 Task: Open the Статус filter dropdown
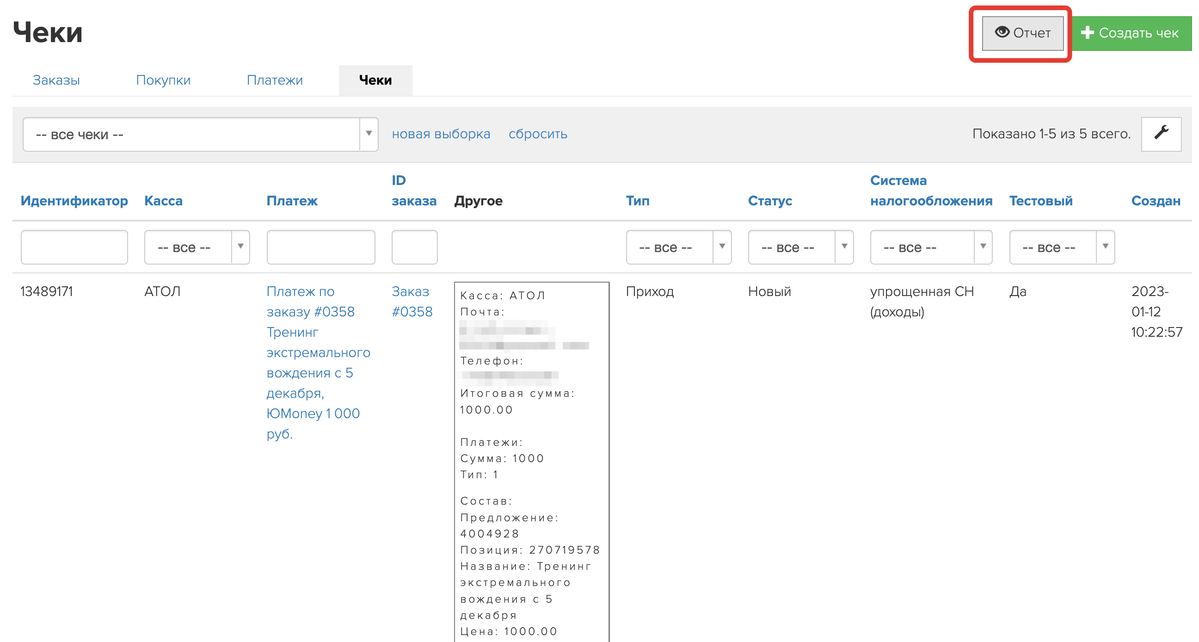(x=800, y=247)
